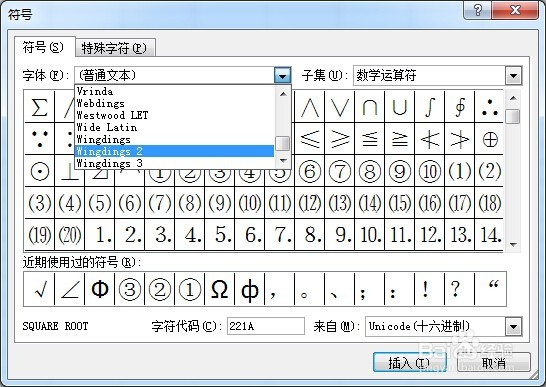Viewport: 546px width, 387px height.
Task: Select the parenthesized (20) symbol
Action: (70, 235)
